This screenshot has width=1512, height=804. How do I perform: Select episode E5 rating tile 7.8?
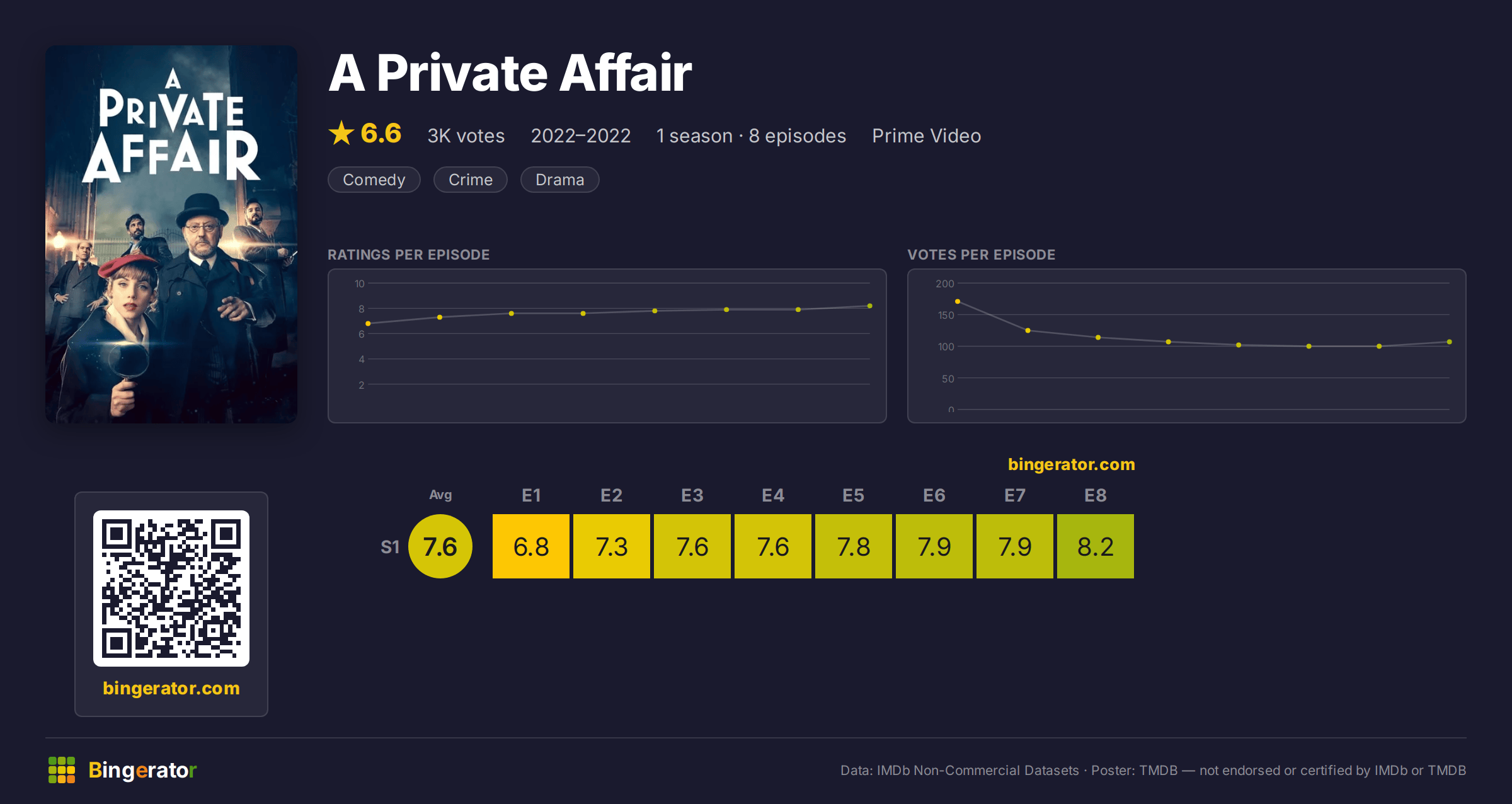point(854,546)
